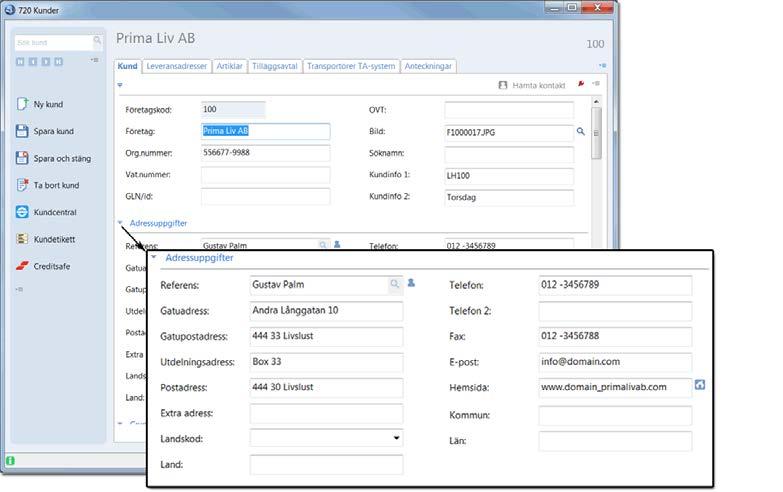Jump to the last customer record
783x492 pixels.
pos(58,61)
